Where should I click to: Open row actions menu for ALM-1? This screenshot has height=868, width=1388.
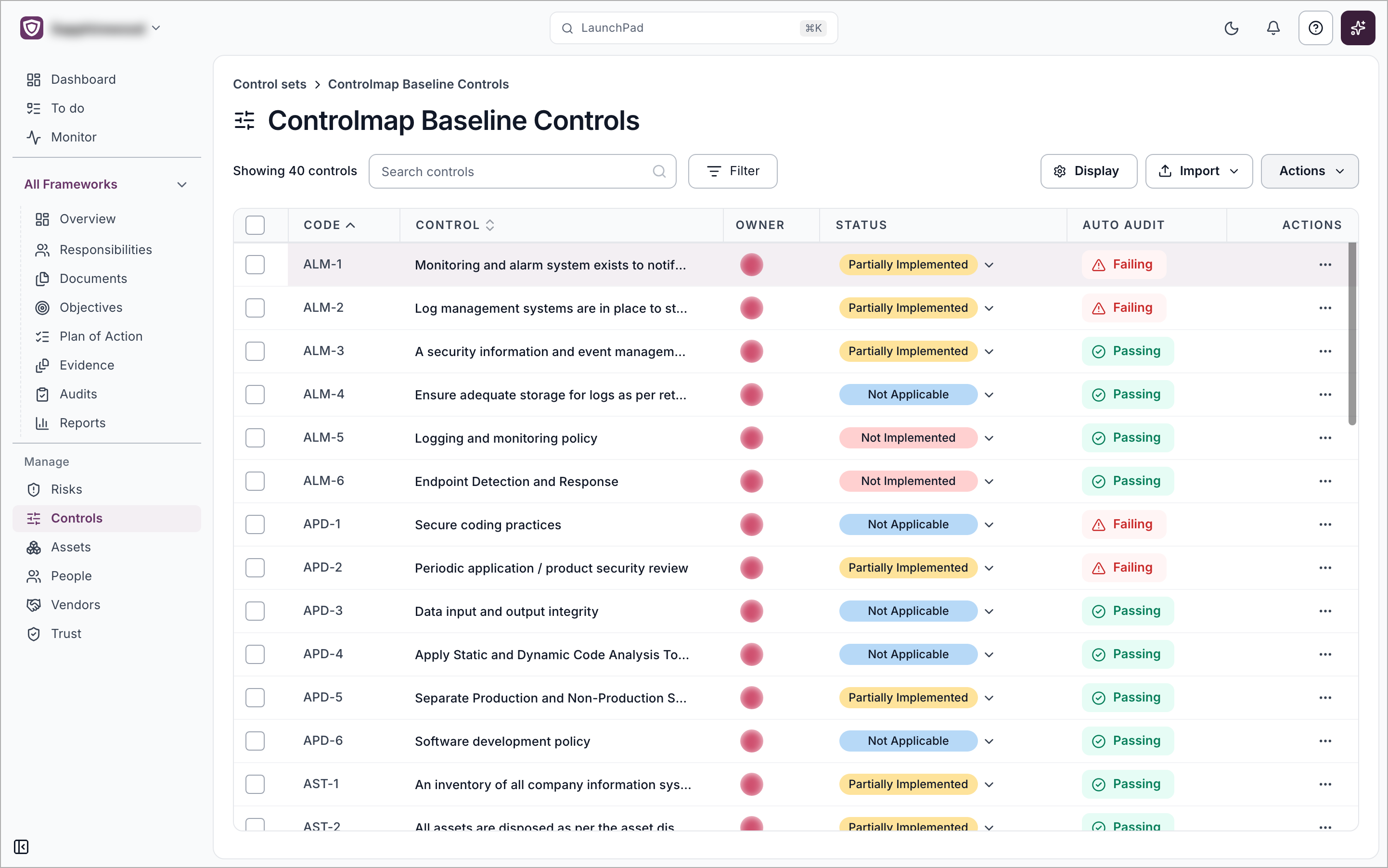click(1325, 265)
